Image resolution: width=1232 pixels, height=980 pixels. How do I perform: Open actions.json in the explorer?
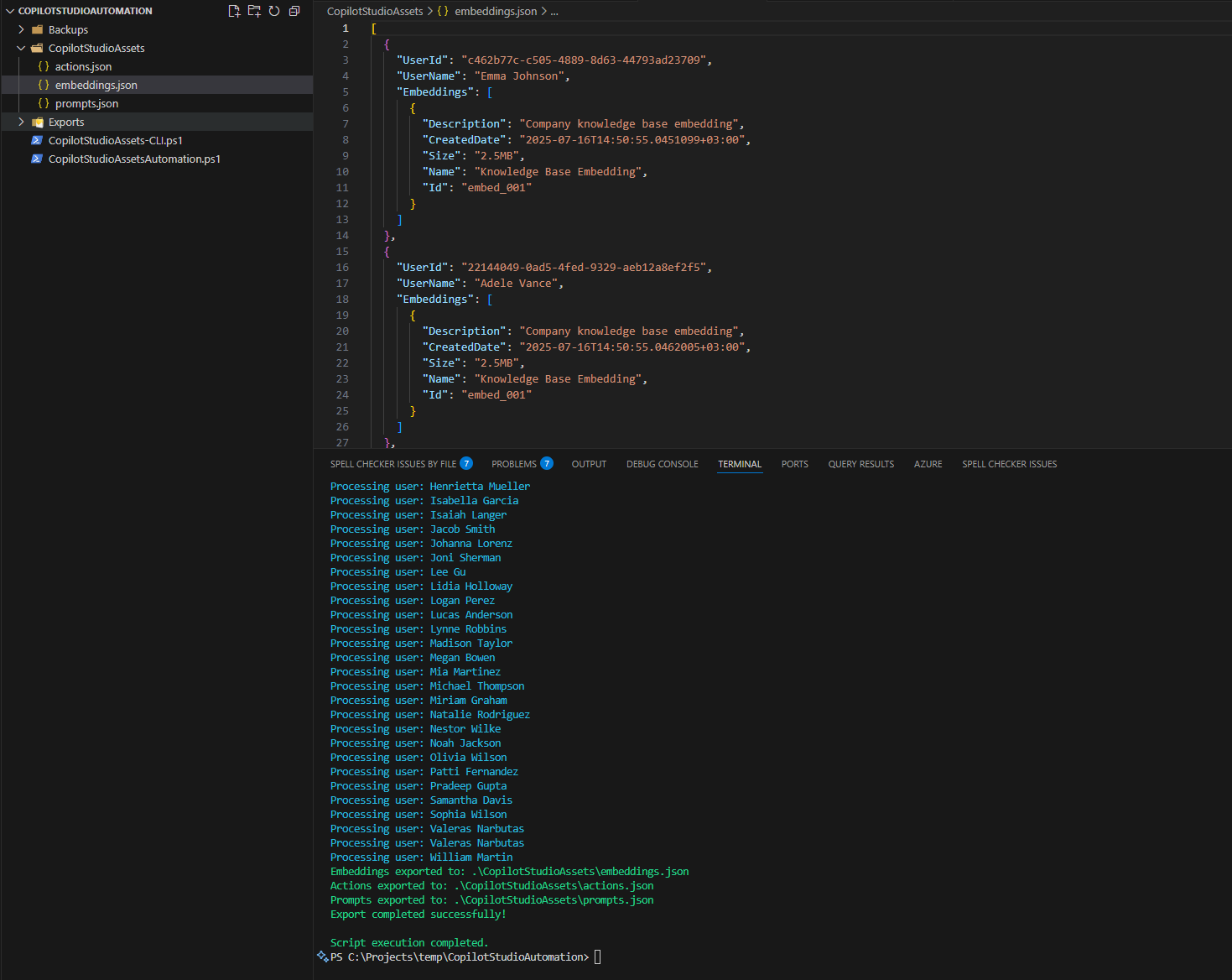click(158, 66)
